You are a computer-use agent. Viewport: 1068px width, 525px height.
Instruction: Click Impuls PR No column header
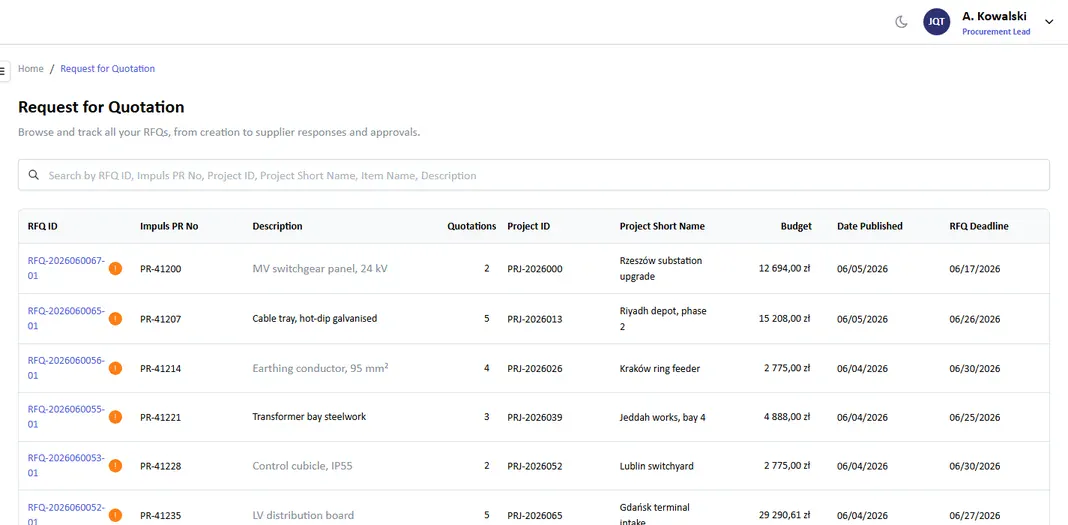[169, 226]
